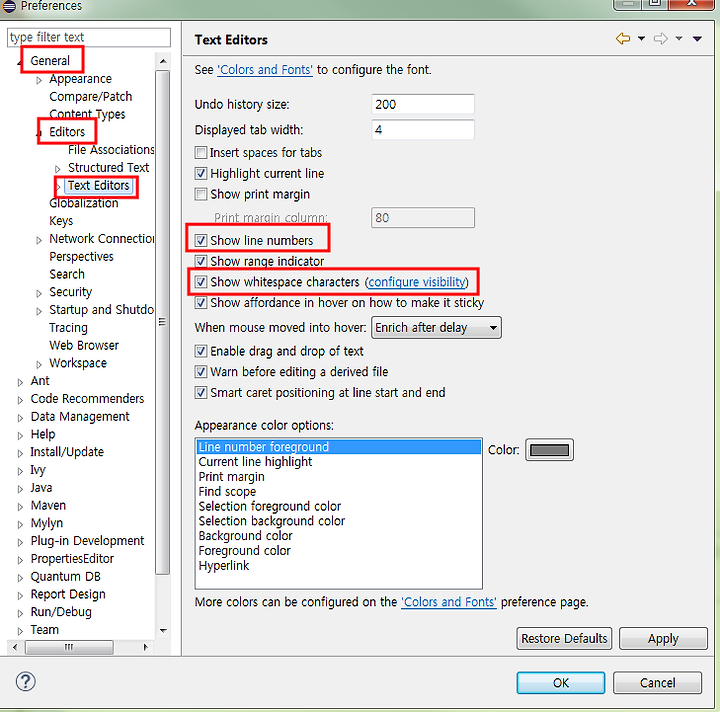Toggle Warn before editing a derived file

(201, 371)
